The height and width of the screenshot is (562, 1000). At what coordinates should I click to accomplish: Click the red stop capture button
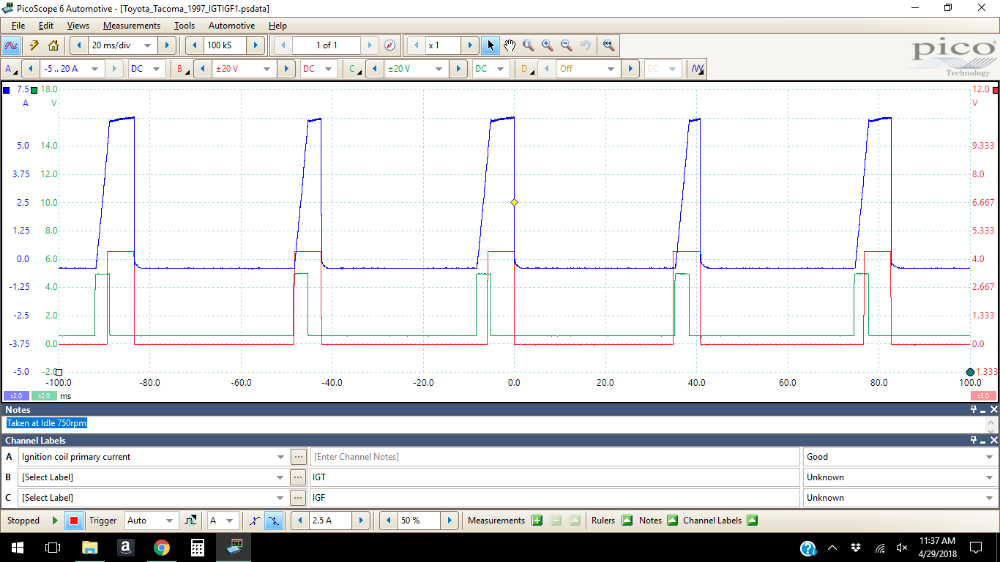pos(73,521)
